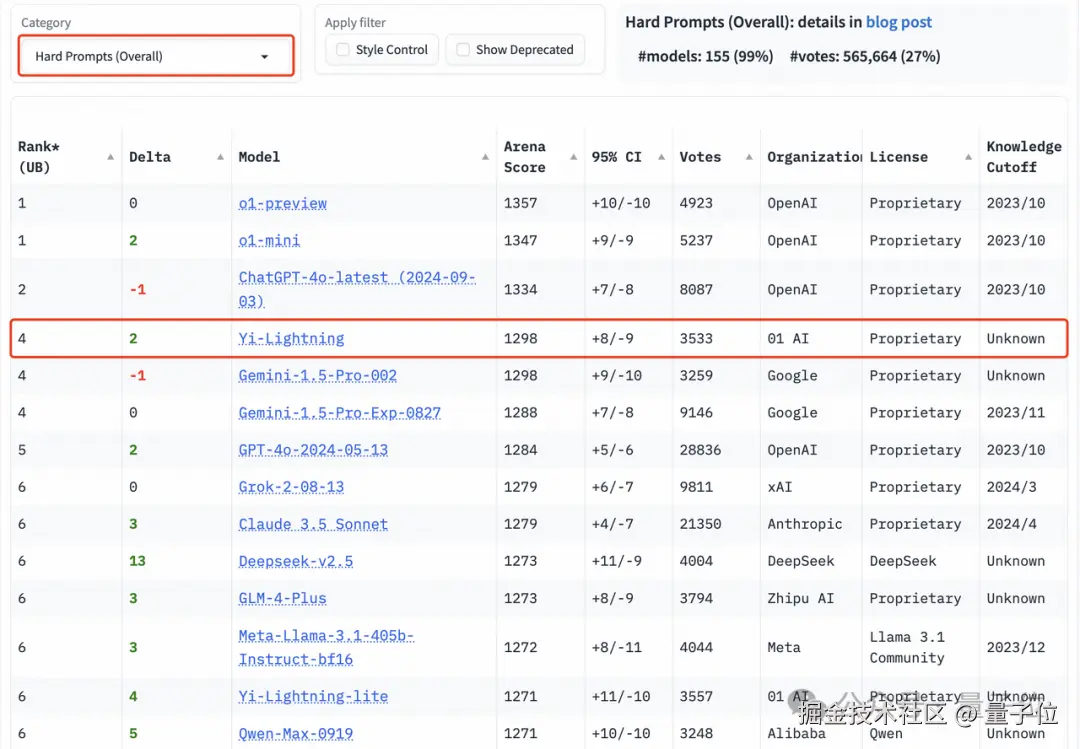Sort by Rank (UB) column arrow
The image size is (1080, 749).
click(x=110, y=157)
